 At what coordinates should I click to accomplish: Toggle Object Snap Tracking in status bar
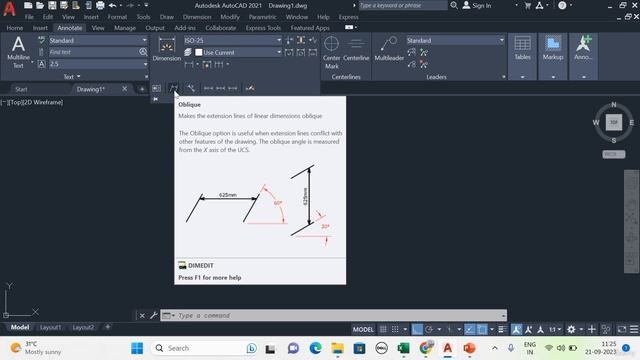(470, 329)
